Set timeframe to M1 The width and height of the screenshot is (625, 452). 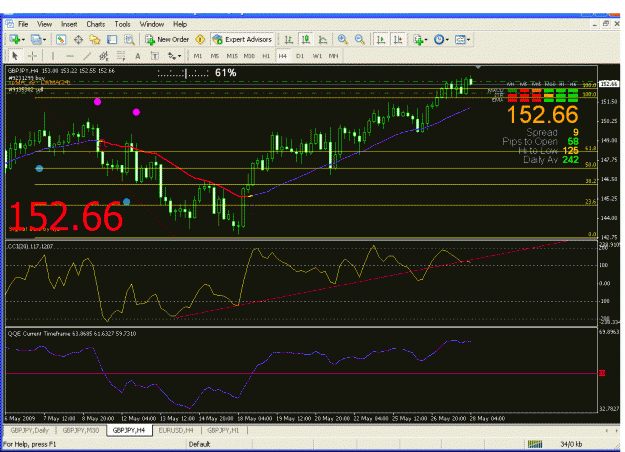coord(198,56)
